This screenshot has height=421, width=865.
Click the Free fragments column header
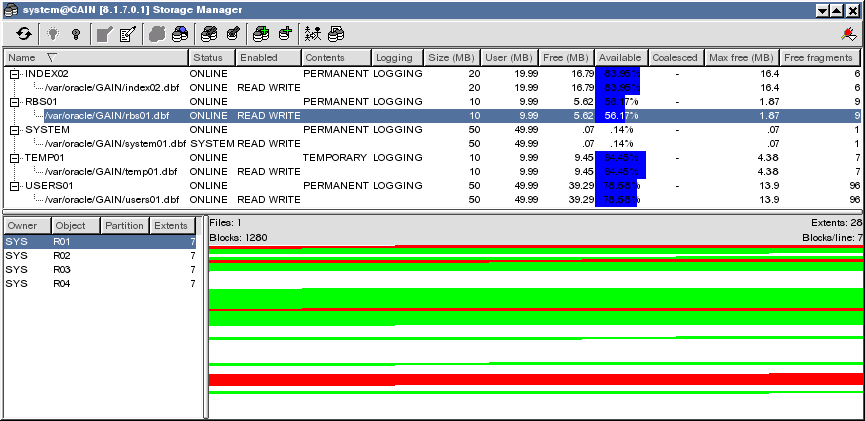tap(820, 58)
